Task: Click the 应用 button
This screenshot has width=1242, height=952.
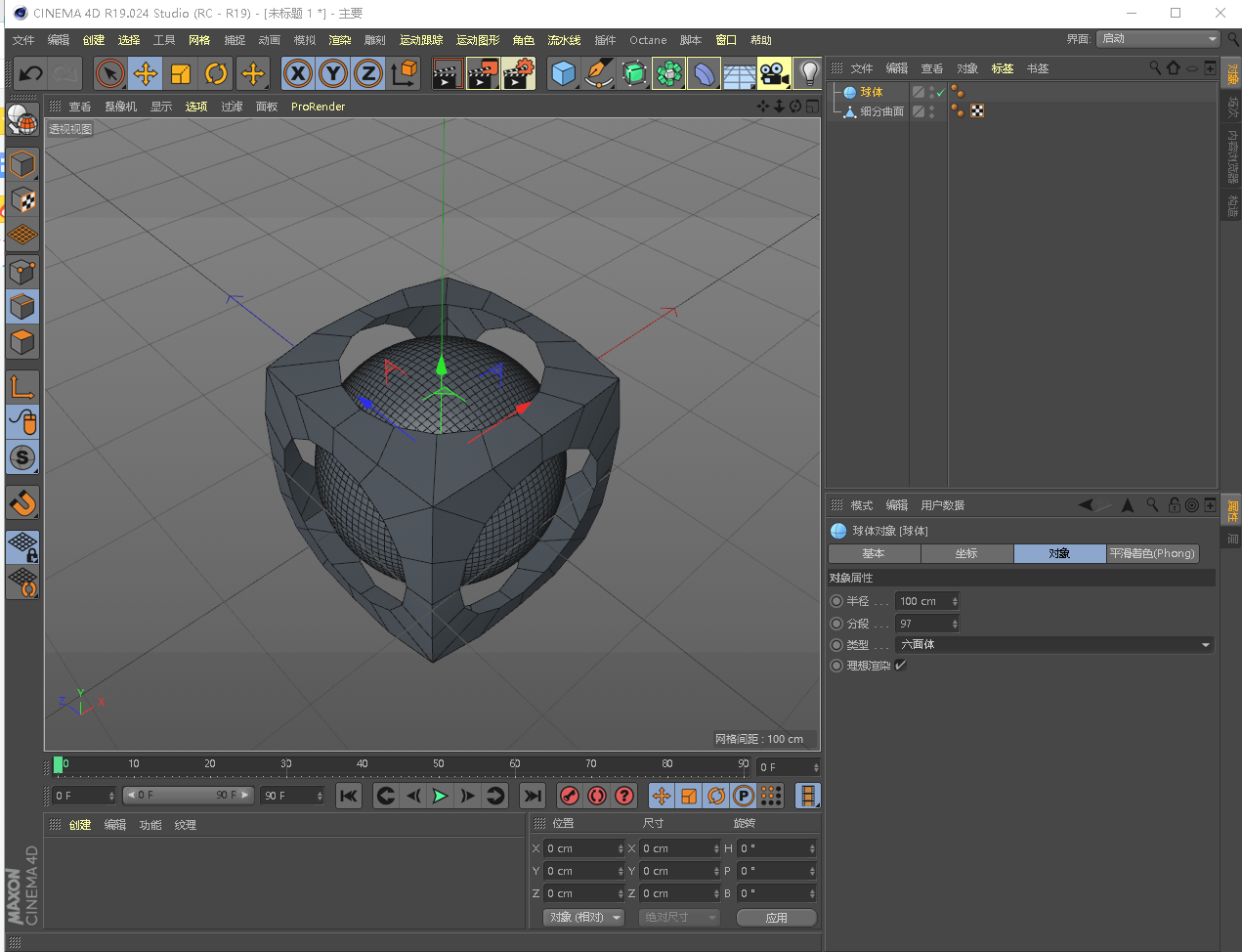Action: click(x=777, y=918)
